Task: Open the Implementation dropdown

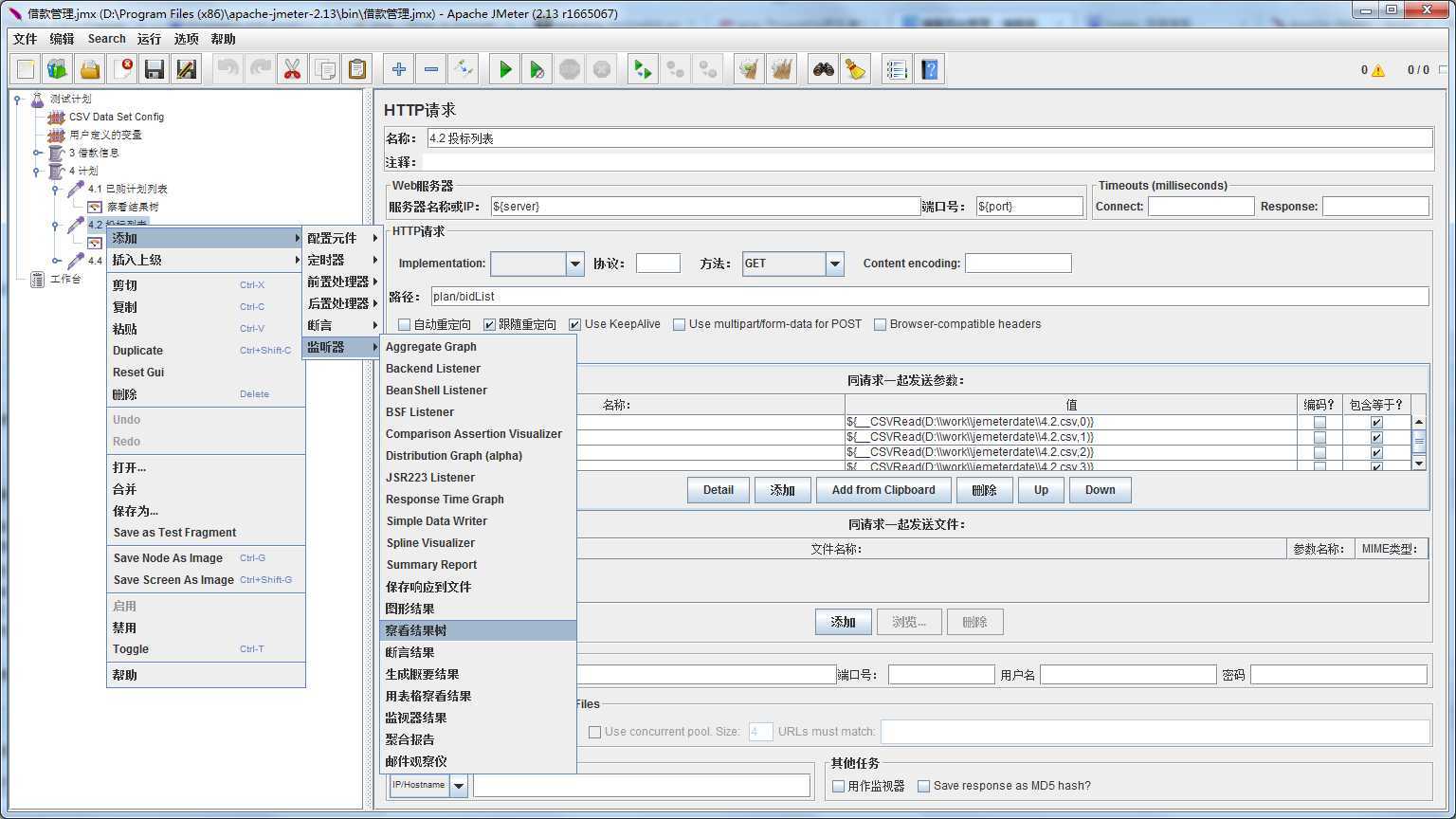Action: coord(574,264)
